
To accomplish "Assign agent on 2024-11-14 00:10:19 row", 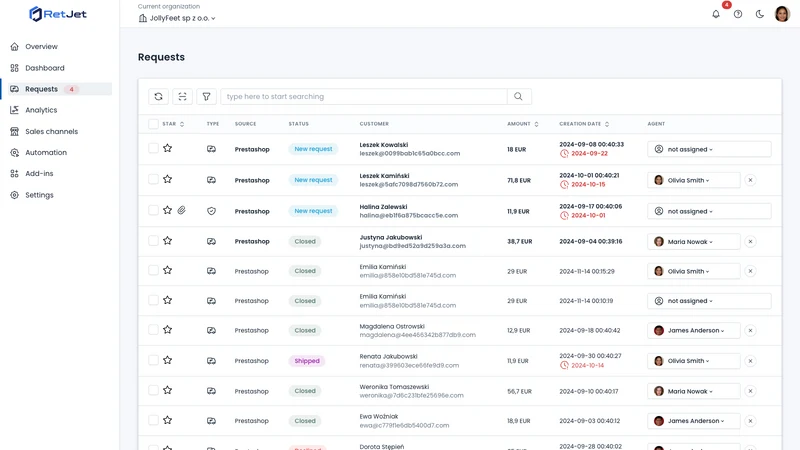I will tap(709, 301).
